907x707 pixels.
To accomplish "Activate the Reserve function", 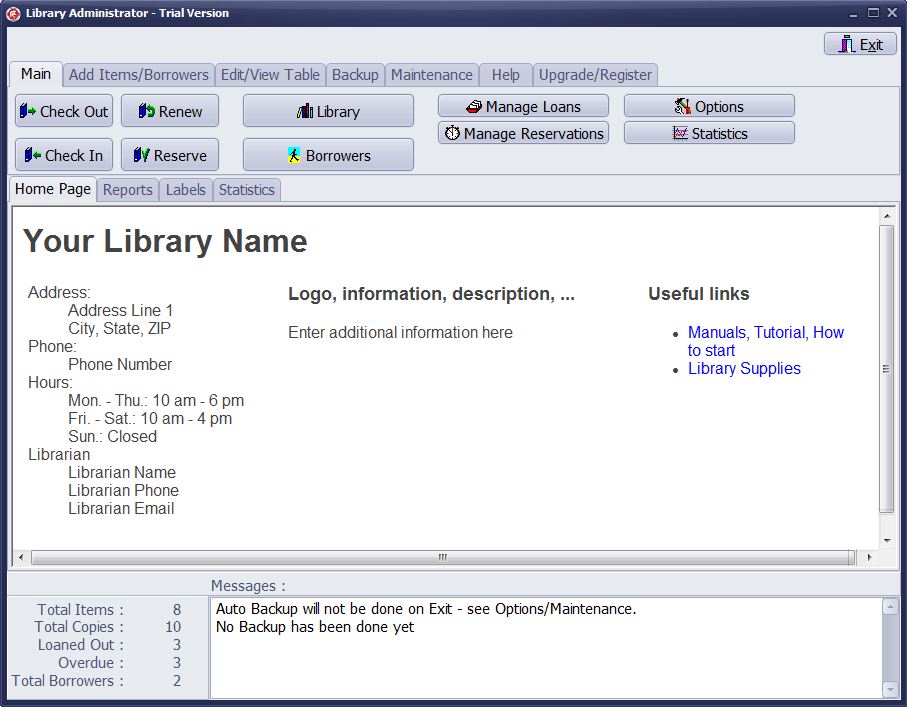I will (170, 155).
